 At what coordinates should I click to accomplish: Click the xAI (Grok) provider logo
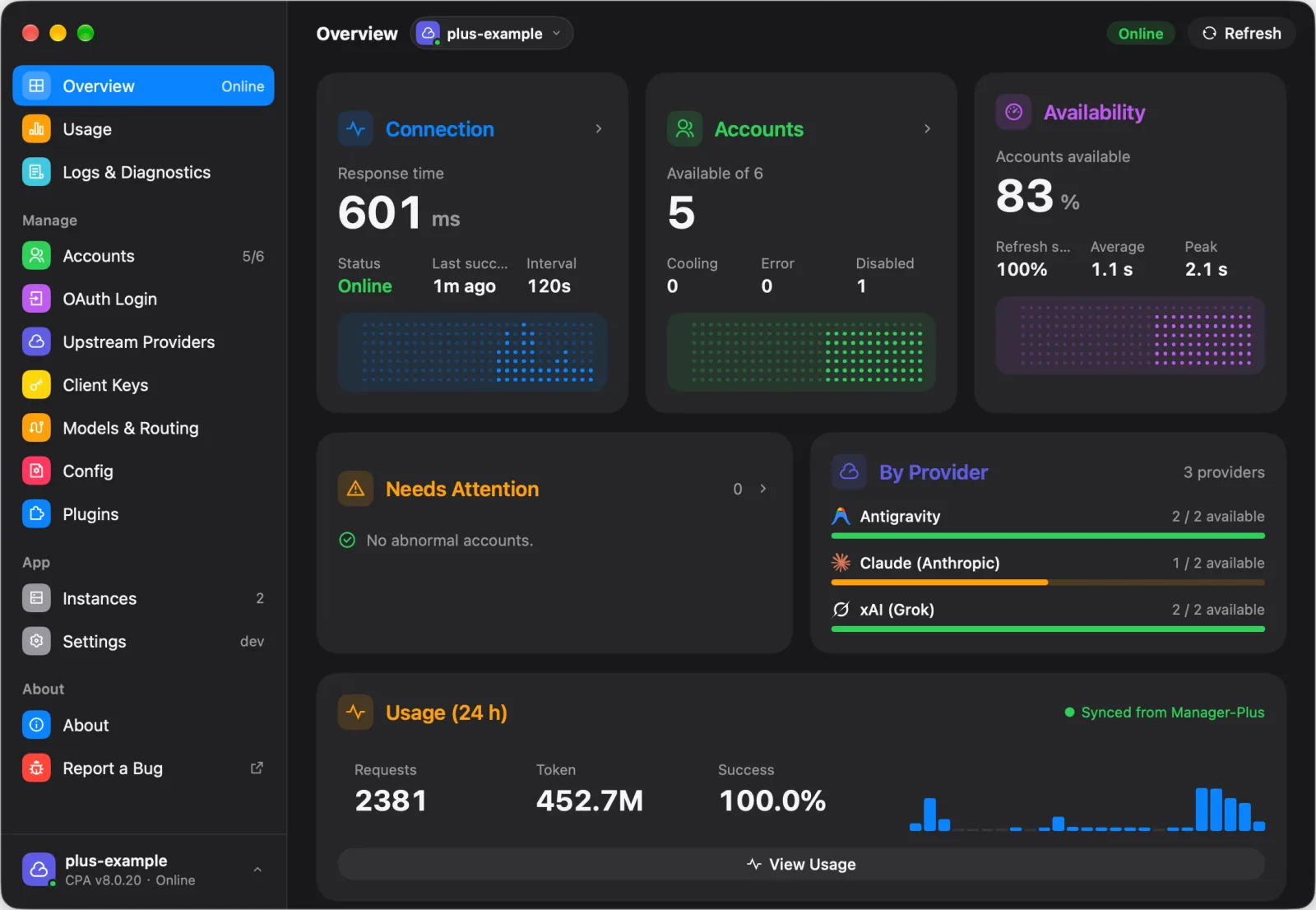841,610
